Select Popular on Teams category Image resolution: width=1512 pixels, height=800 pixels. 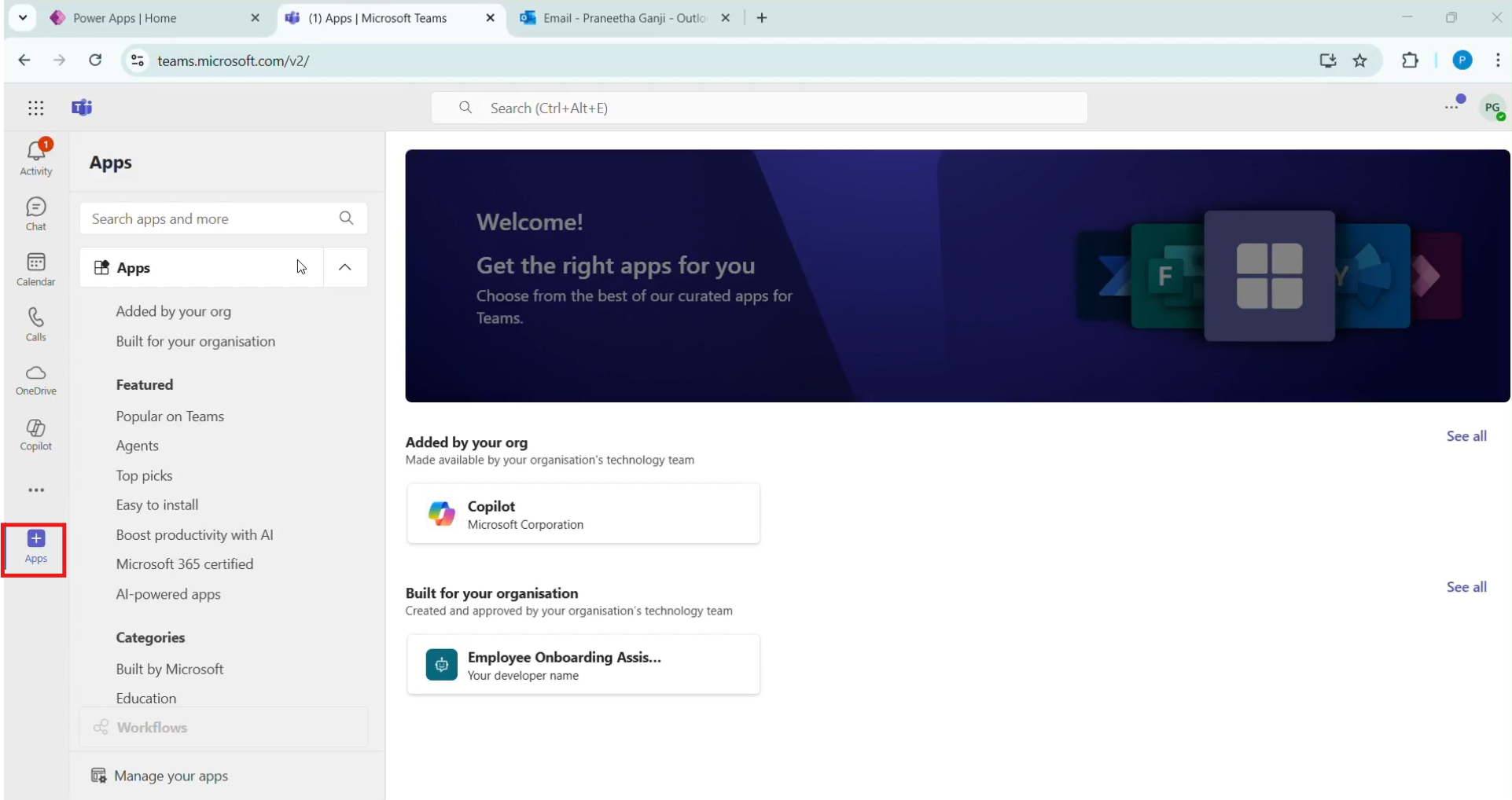tap(170, 417)
